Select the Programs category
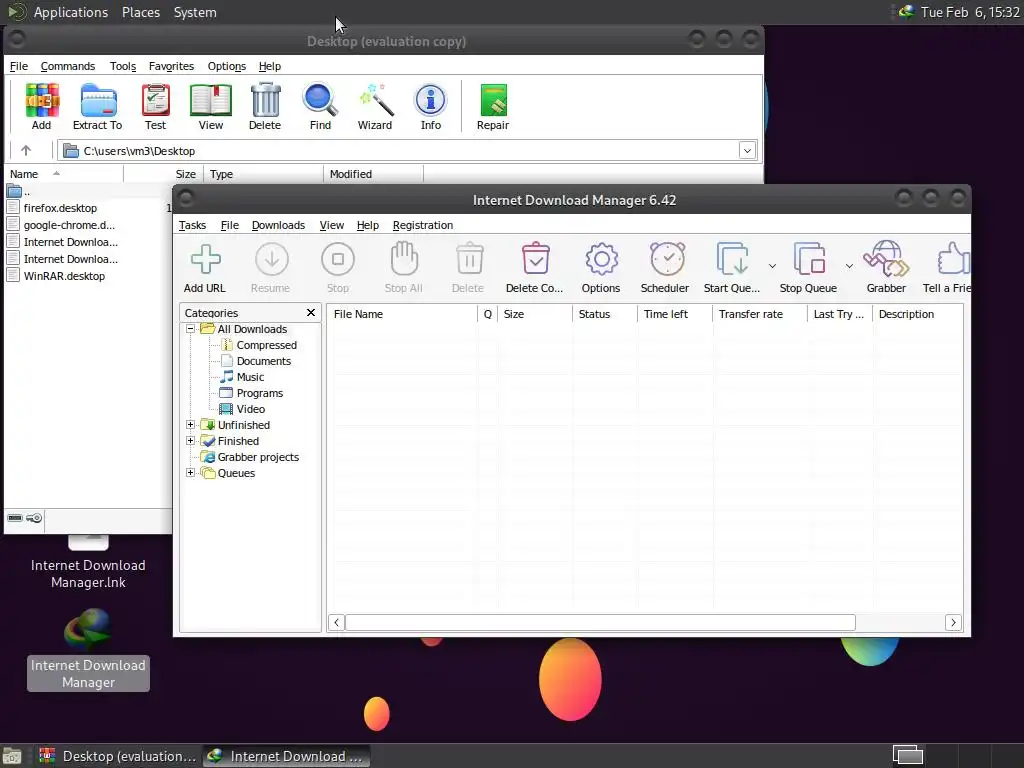The height and width of the screenshot is (768, 1024). (260, 393)
